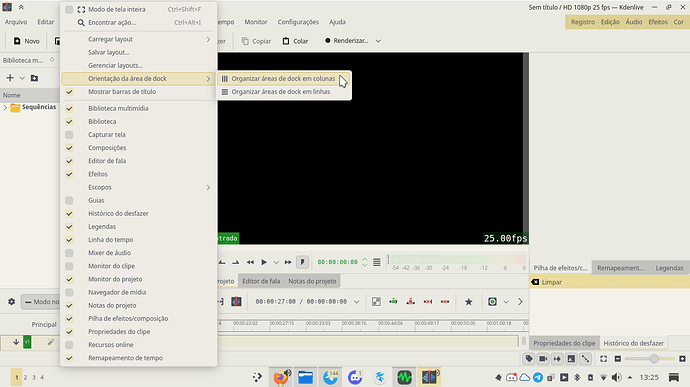Click the favorite effects star icon
Image resolution: width=690 pixels, height=387 pixels.
[469, 302]
